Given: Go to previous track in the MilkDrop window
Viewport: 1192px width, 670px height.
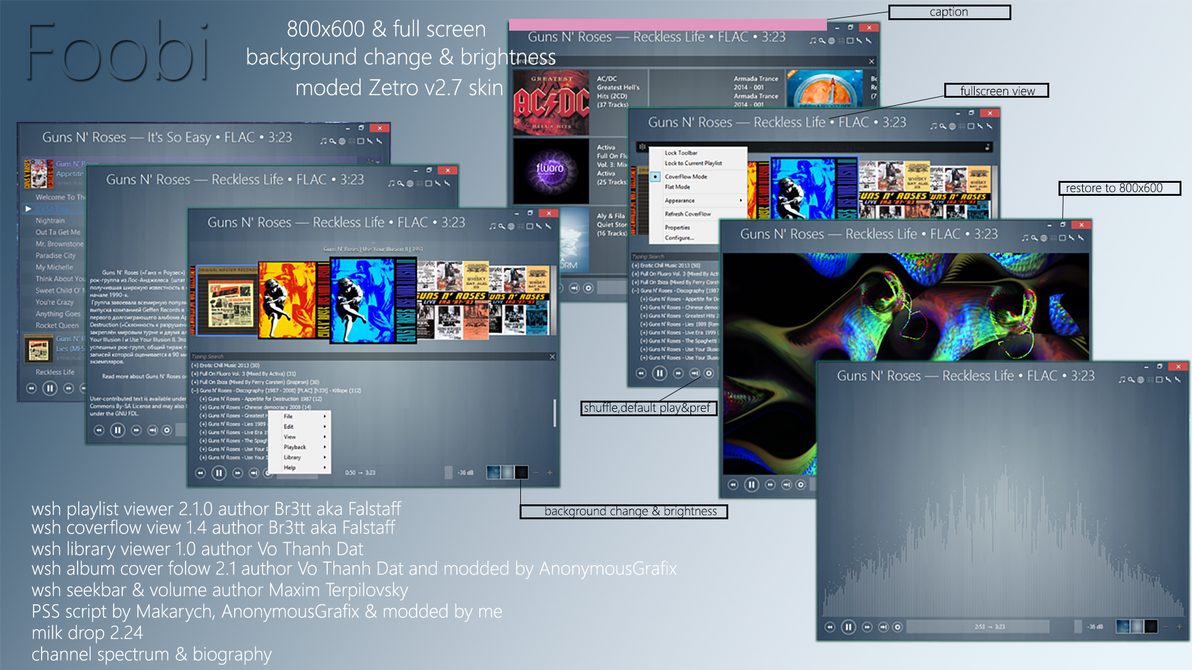Looking at the screenshot, I should tap(733, 484).
